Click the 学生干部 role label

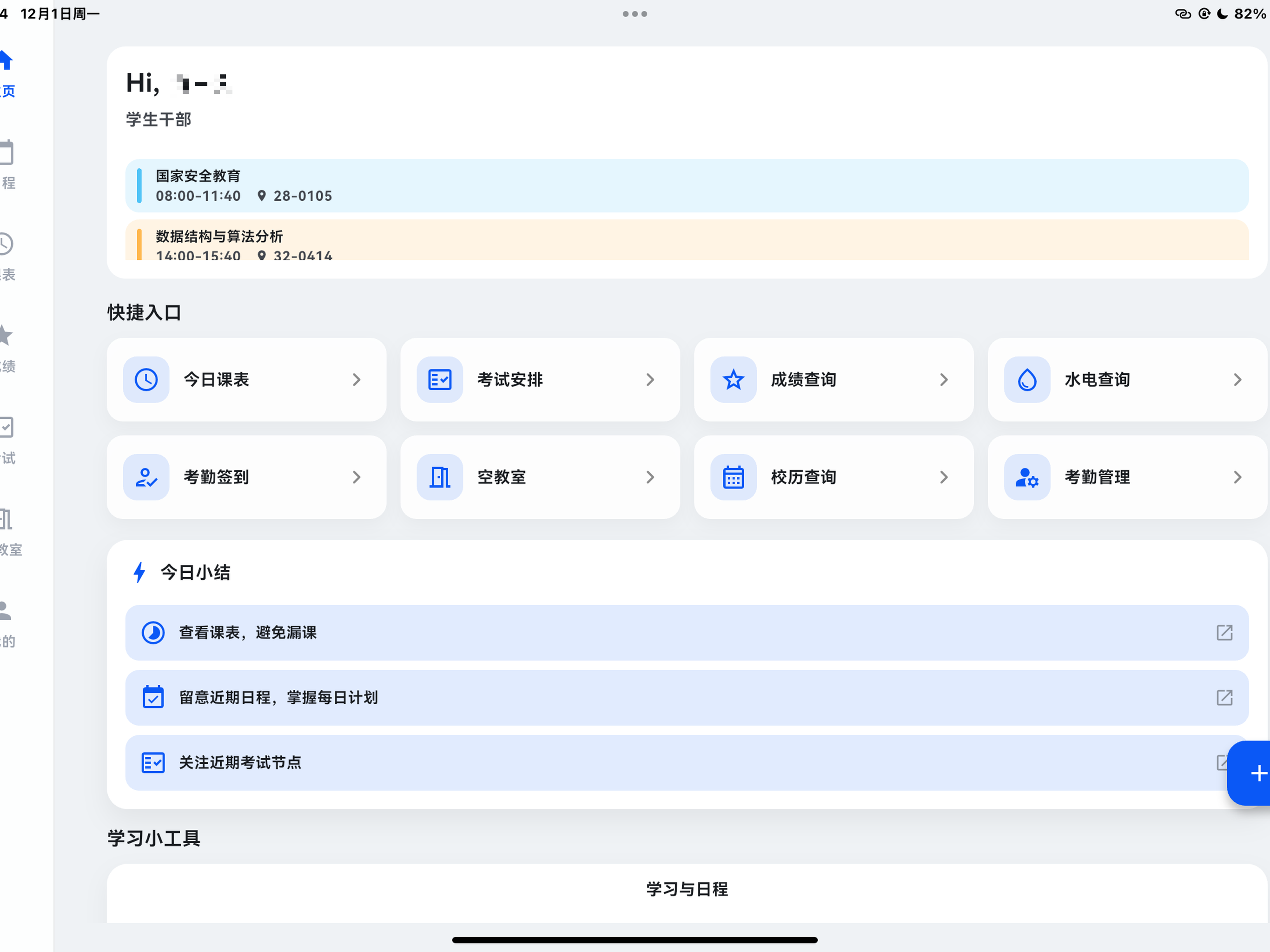pyautogui.click(x=159, y=119)
